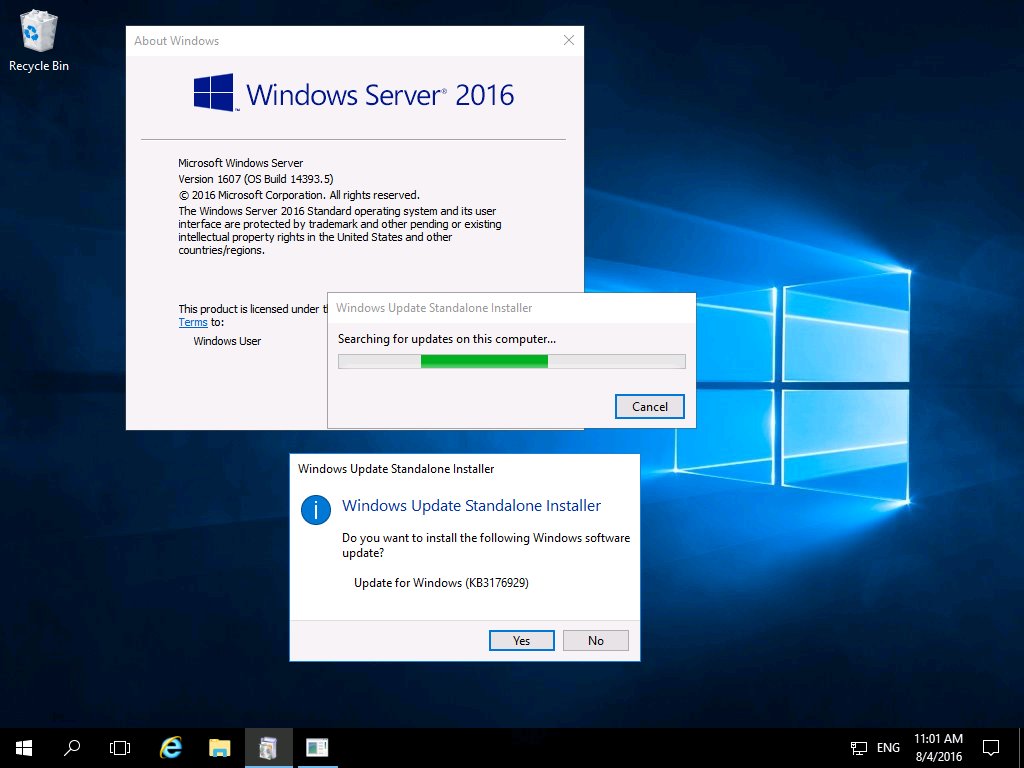1024x768 pixels.
Task: Click the update search progress bar
Action: tap(511, 361)
